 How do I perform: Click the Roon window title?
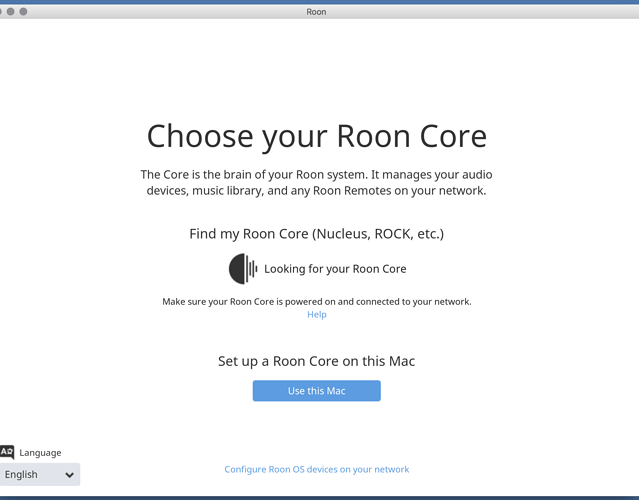pyautogui.click(x=316, y=12)
